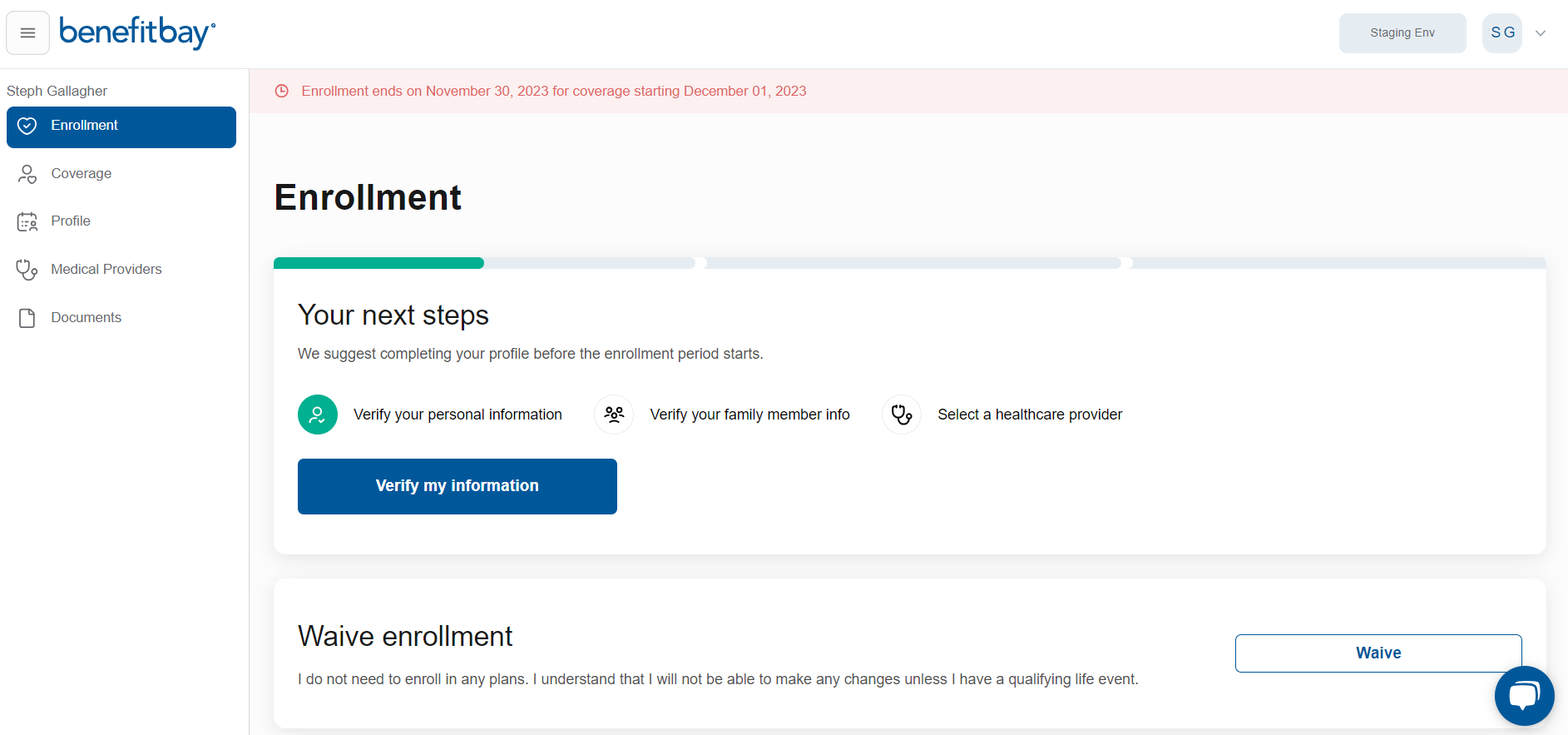Go to Medical Providers section
The width and height of the screenshot is (1568, 735).
tap(106, 270)
